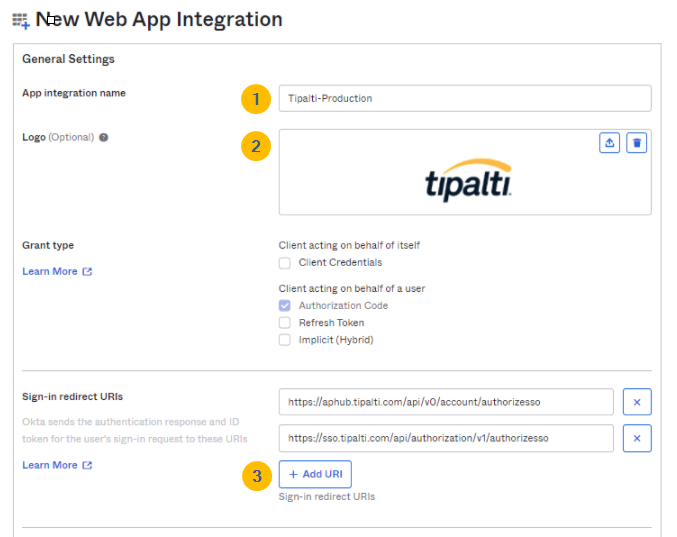Click the aphub.tipalti.com redirect URI field
The width and height of the screenshot is (677, 537).
445,402
